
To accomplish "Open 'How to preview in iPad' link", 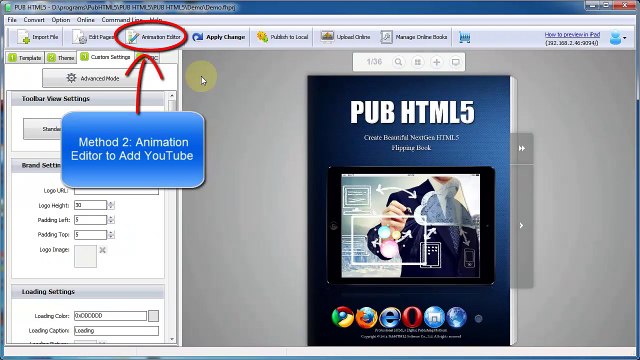I will click(572, 35).
